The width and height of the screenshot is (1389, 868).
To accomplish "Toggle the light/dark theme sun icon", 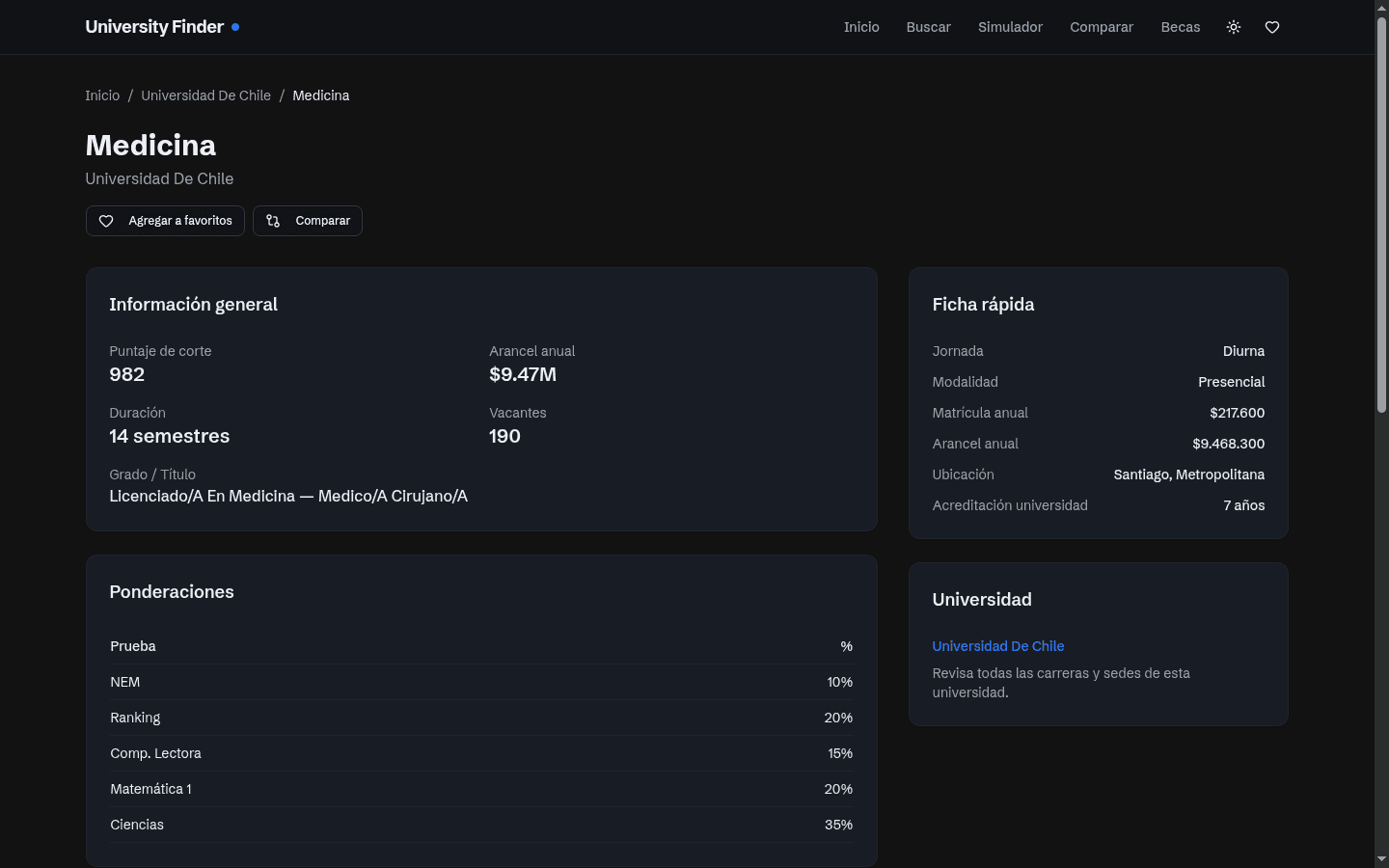I will [x=1234, y=27].
